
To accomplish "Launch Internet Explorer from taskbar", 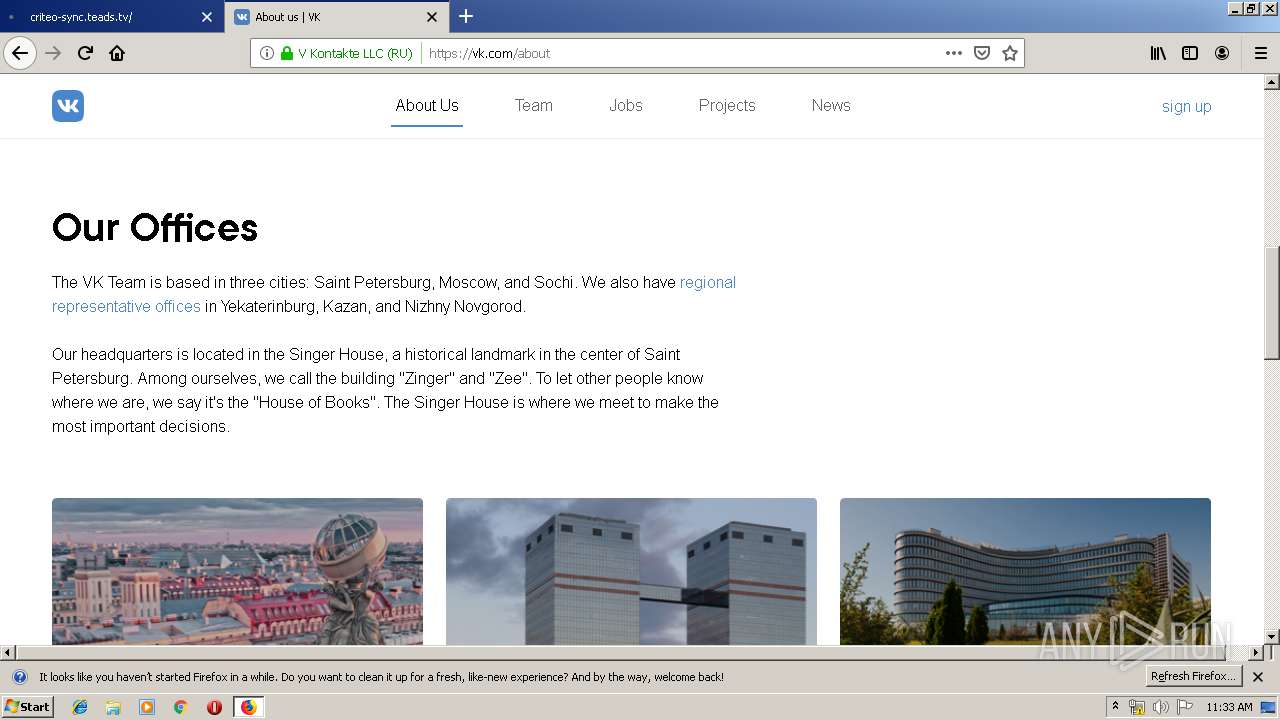I will [80, 707].
